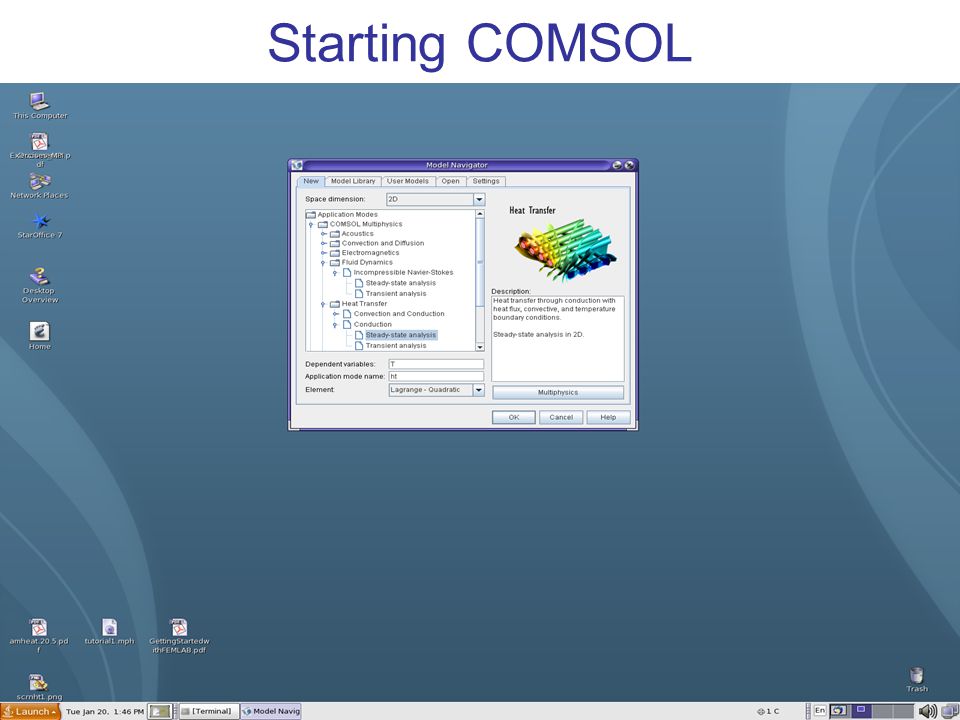Switch to the Model Library tab
The width and height of the screenshot is (960, 720).
(353, 181)
